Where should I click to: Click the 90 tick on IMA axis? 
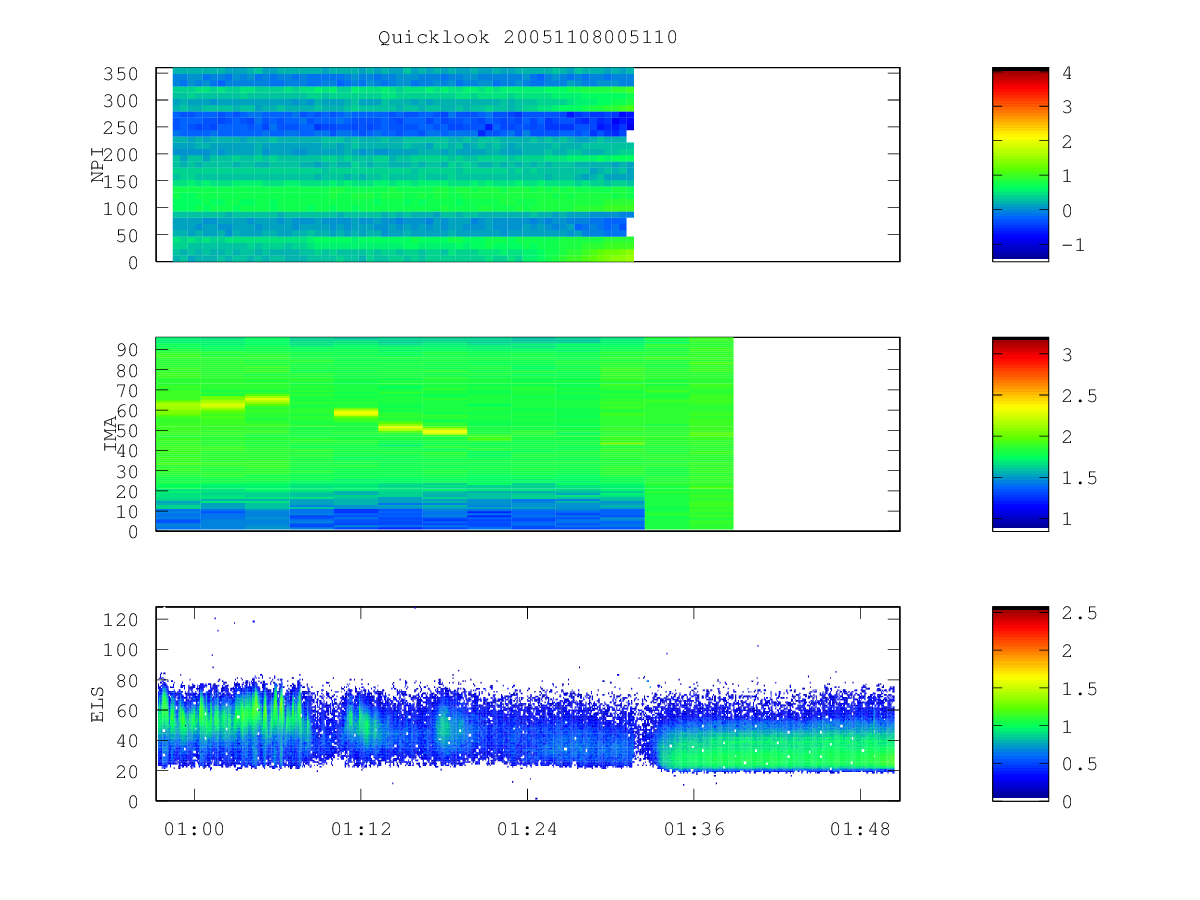pos(130,349)
